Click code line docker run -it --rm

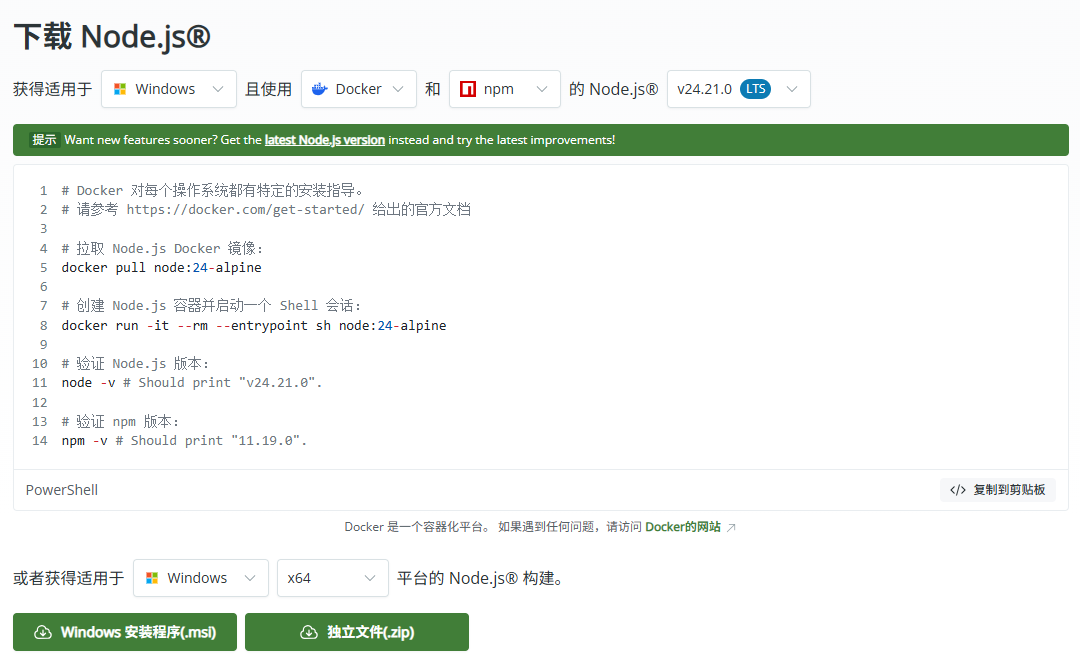click(253, 325)
